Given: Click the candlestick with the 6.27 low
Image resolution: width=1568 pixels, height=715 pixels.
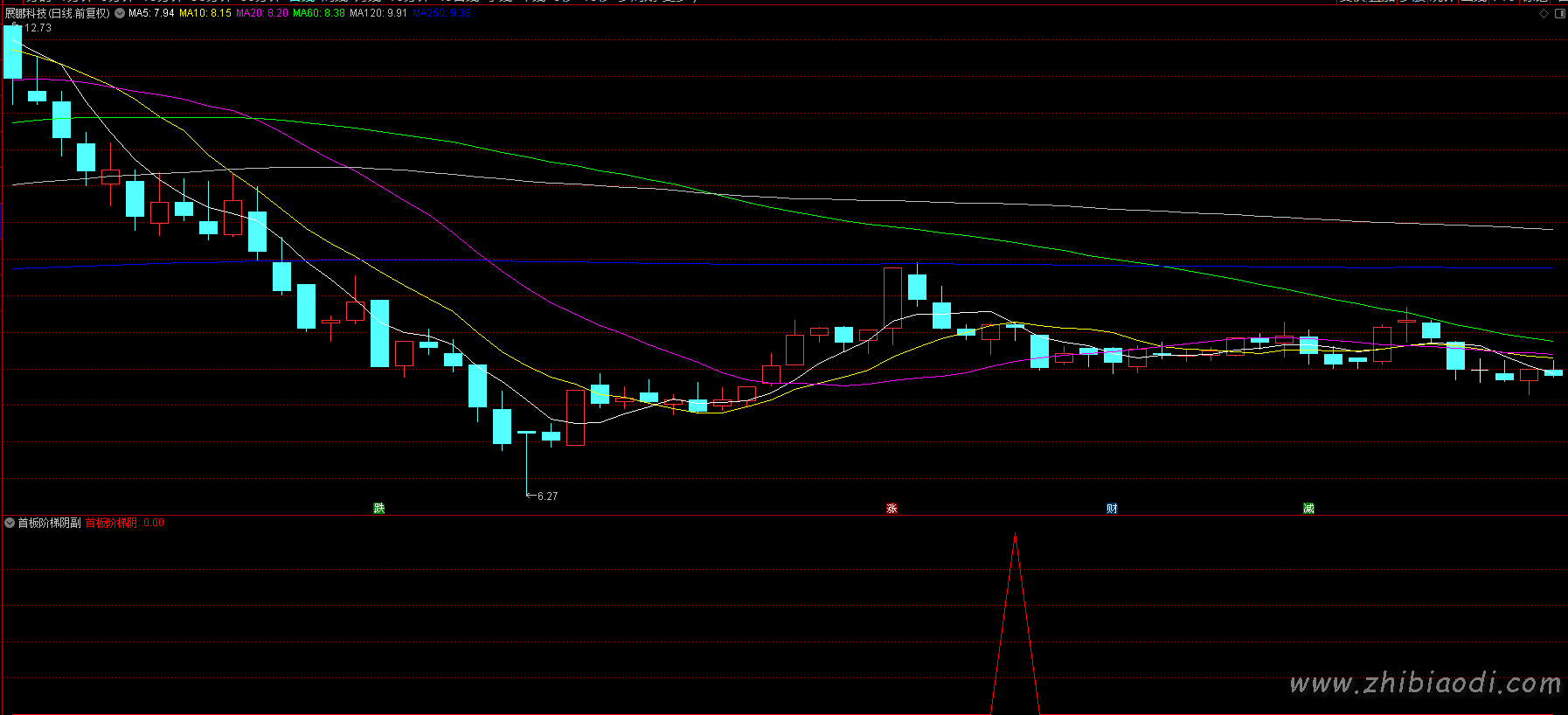Looking at the screenshot, I should click(x=526, y=463).
